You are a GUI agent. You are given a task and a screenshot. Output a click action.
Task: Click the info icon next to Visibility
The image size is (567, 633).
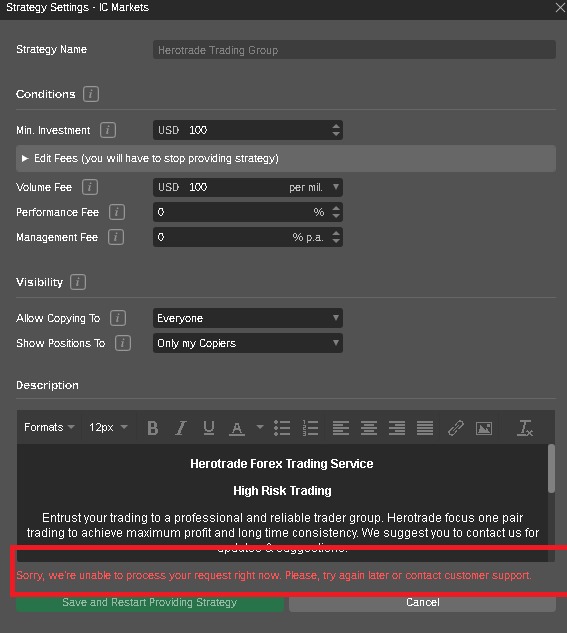click(x=78, y=282)
